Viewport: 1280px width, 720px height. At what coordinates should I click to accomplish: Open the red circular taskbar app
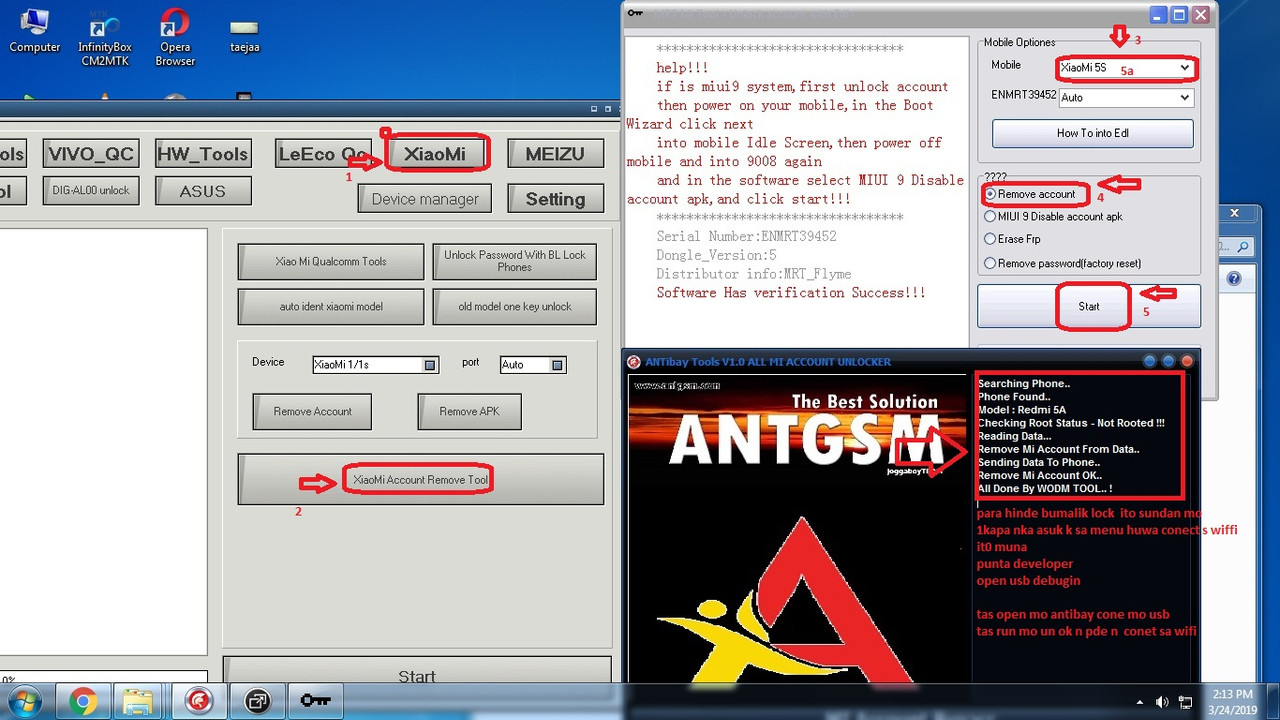(198, 701)
